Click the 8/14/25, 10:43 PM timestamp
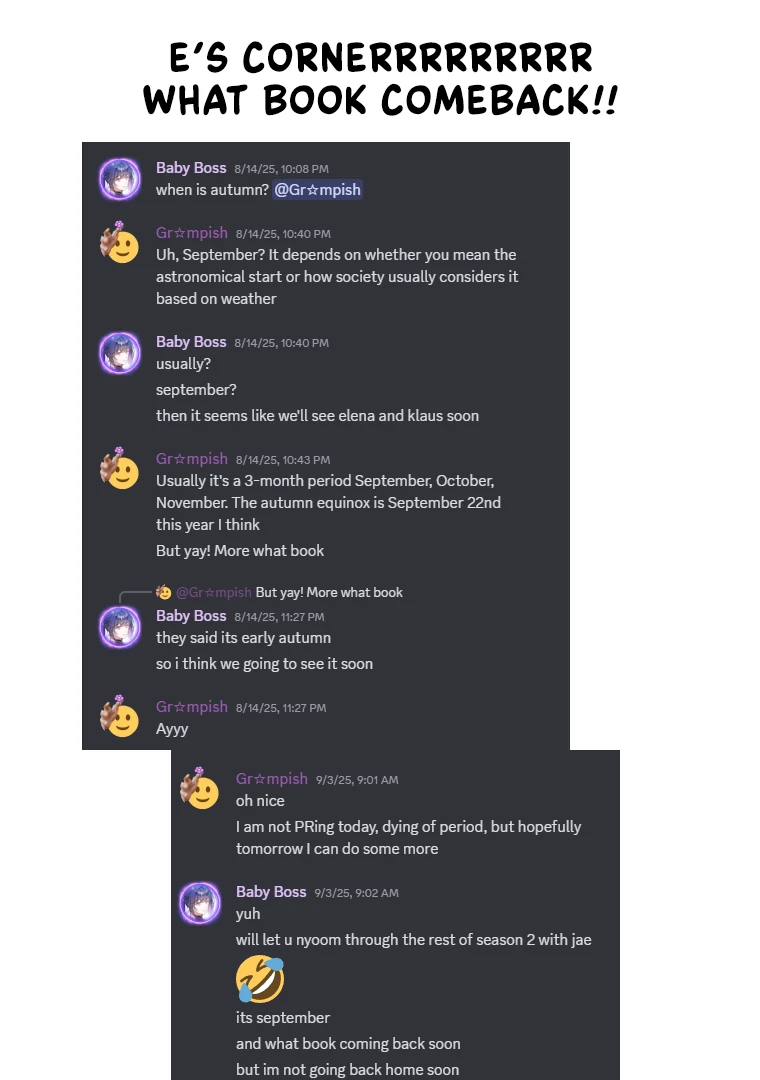Screen dimensions: 760x1080 coord(283,460)
